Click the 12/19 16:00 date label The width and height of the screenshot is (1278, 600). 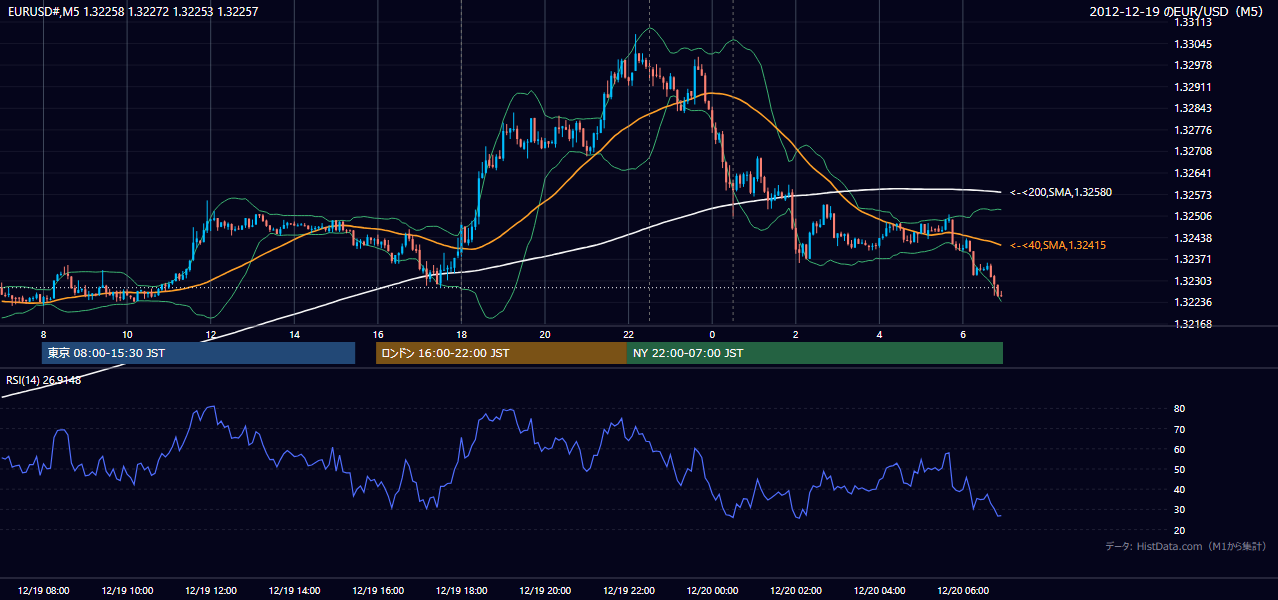point(378,590)
